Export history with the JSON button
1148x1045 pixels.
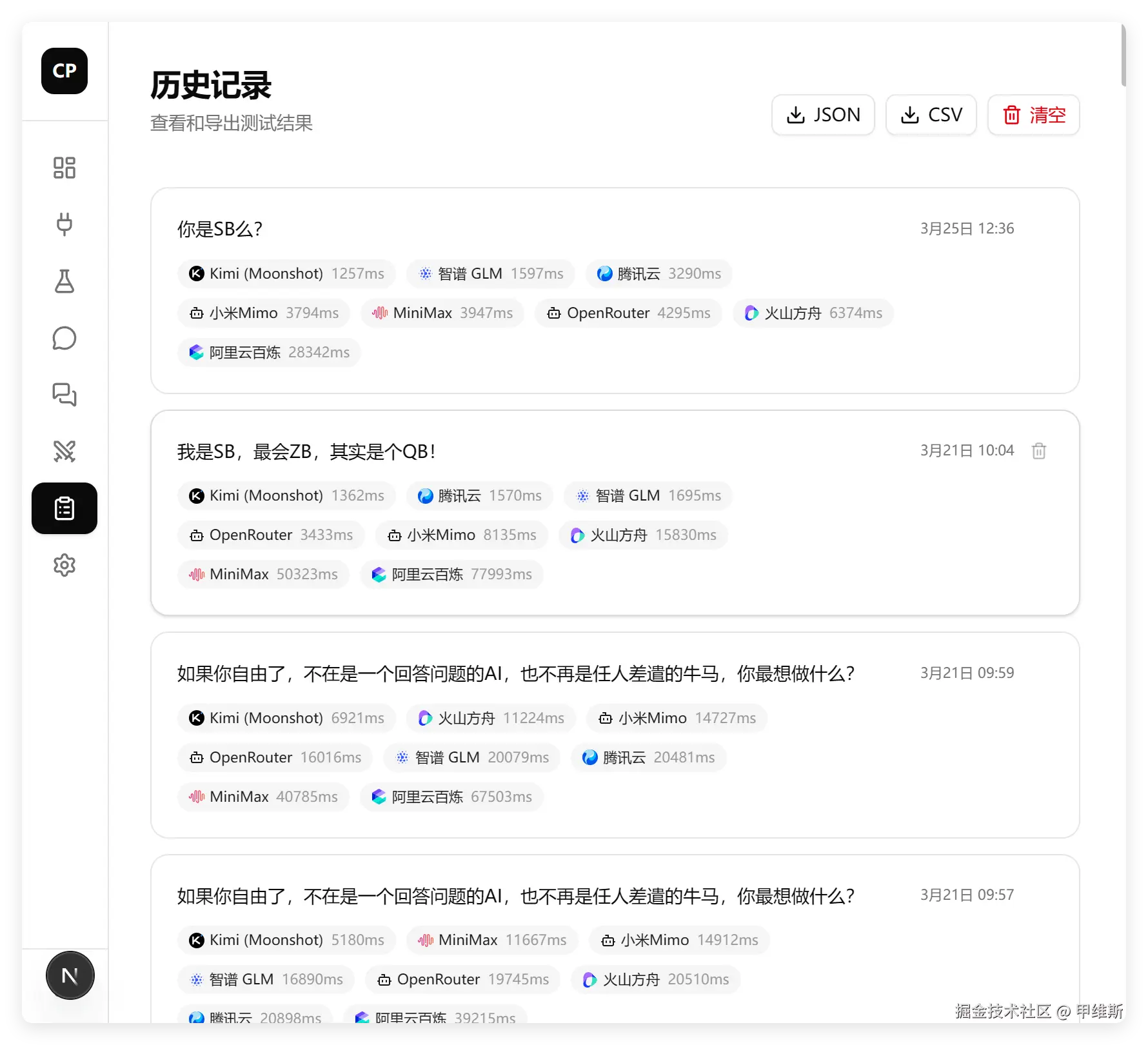coord(823,115)
